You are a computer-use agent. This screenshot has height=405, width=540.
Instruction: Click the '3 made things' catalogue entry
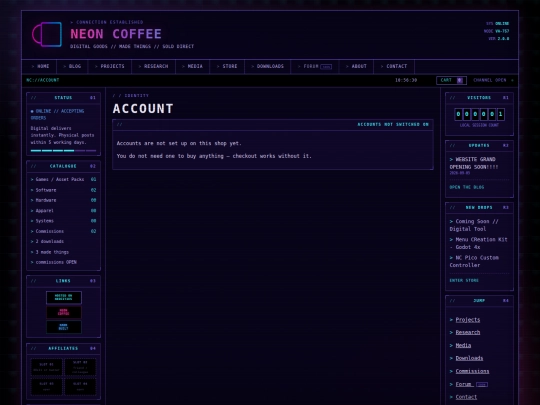(x=50, y=252)
